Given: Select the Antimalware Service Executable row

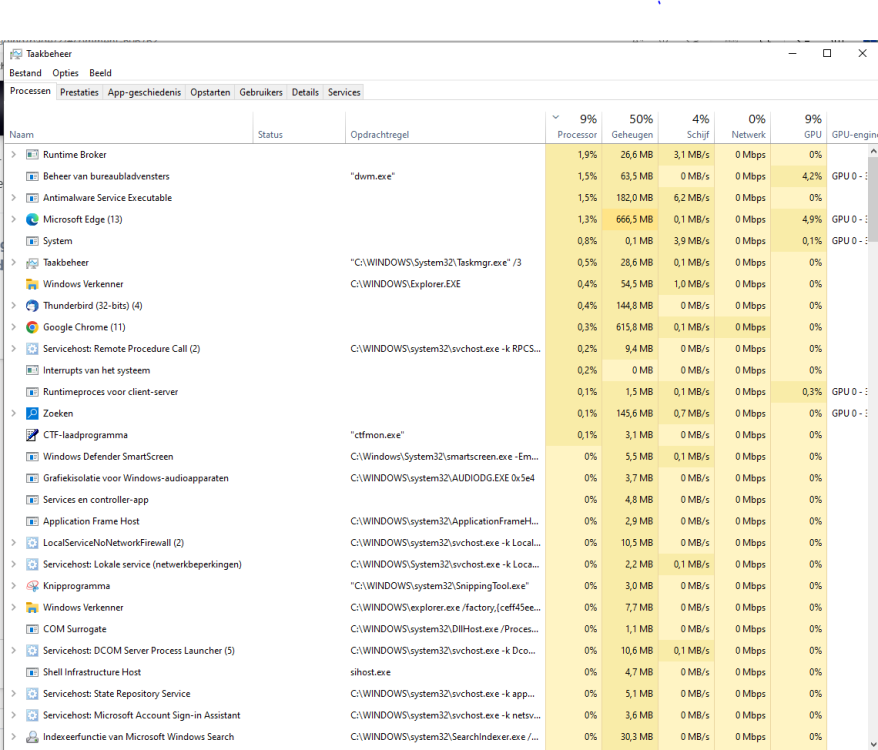Looking at the screenshot, I should [x=107, y=198].
